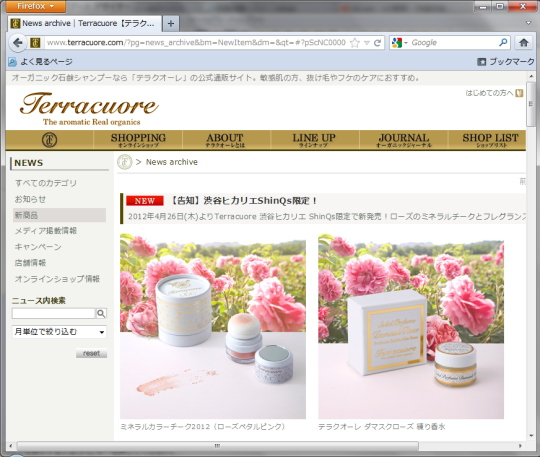Click the ミネラルカラーチーク2012 caption

click(x=203, y=427)
